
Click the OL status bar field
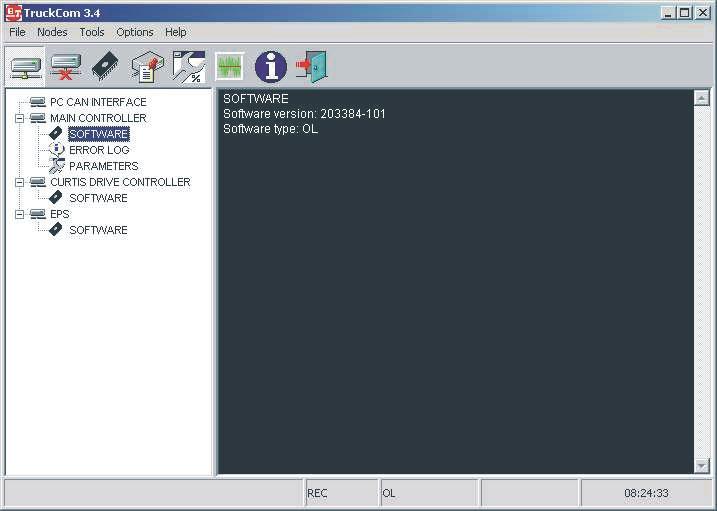[429, 493]
